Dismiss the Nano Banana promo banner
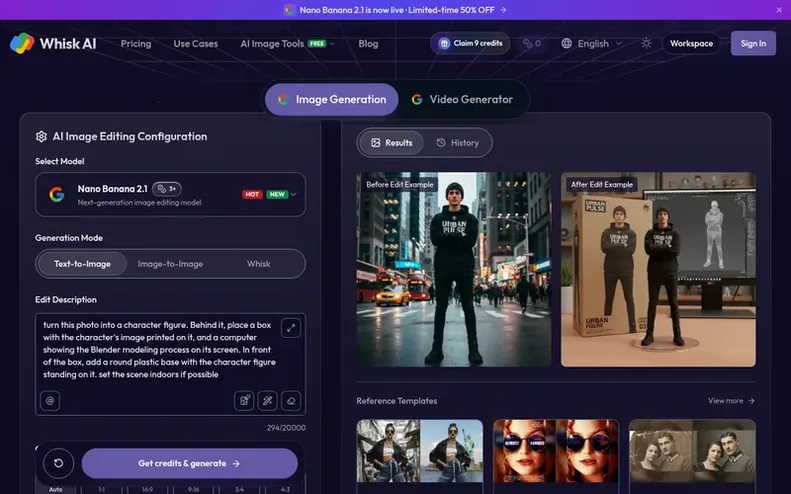Image resolution: width=791 pixels, height=494 pixels. tap(779, 10)
